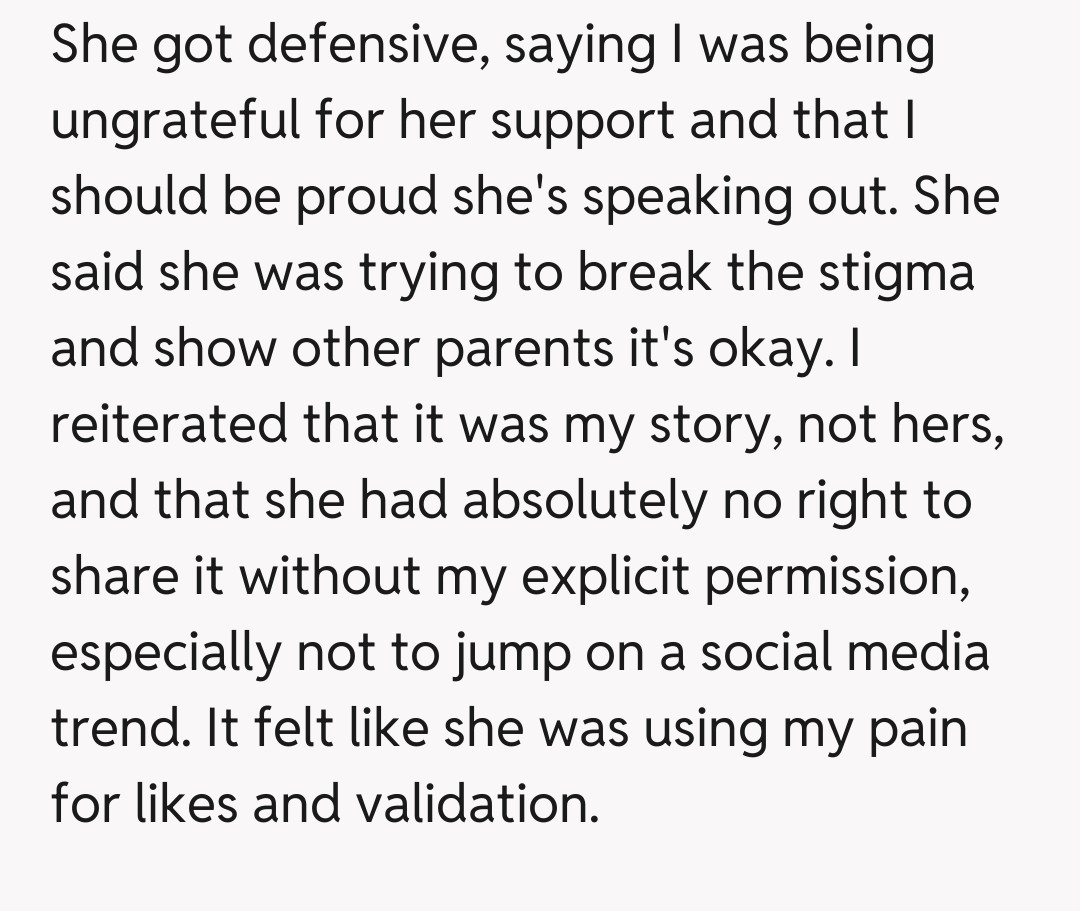Click on the word "absolutely"

point(583,500)
